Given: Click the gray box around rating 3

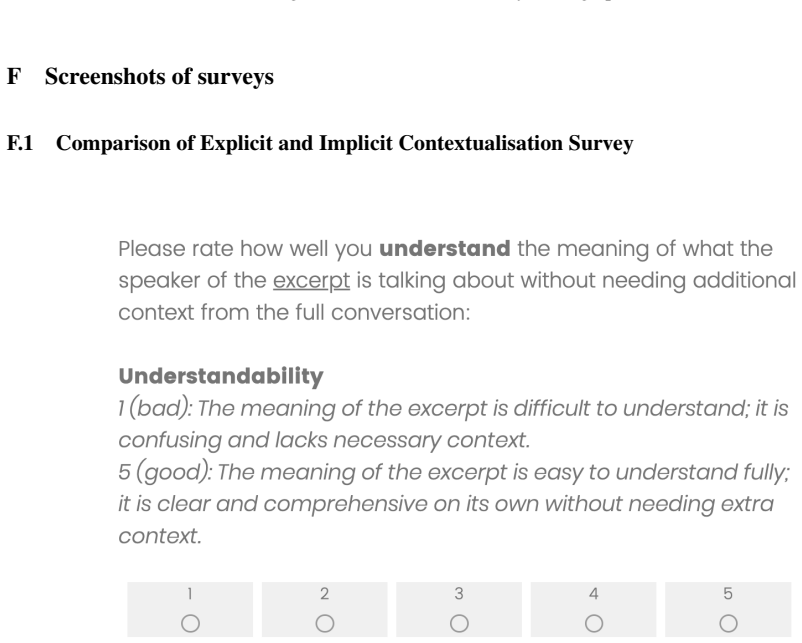Looking at the screenshot, I should coord(459,609).
